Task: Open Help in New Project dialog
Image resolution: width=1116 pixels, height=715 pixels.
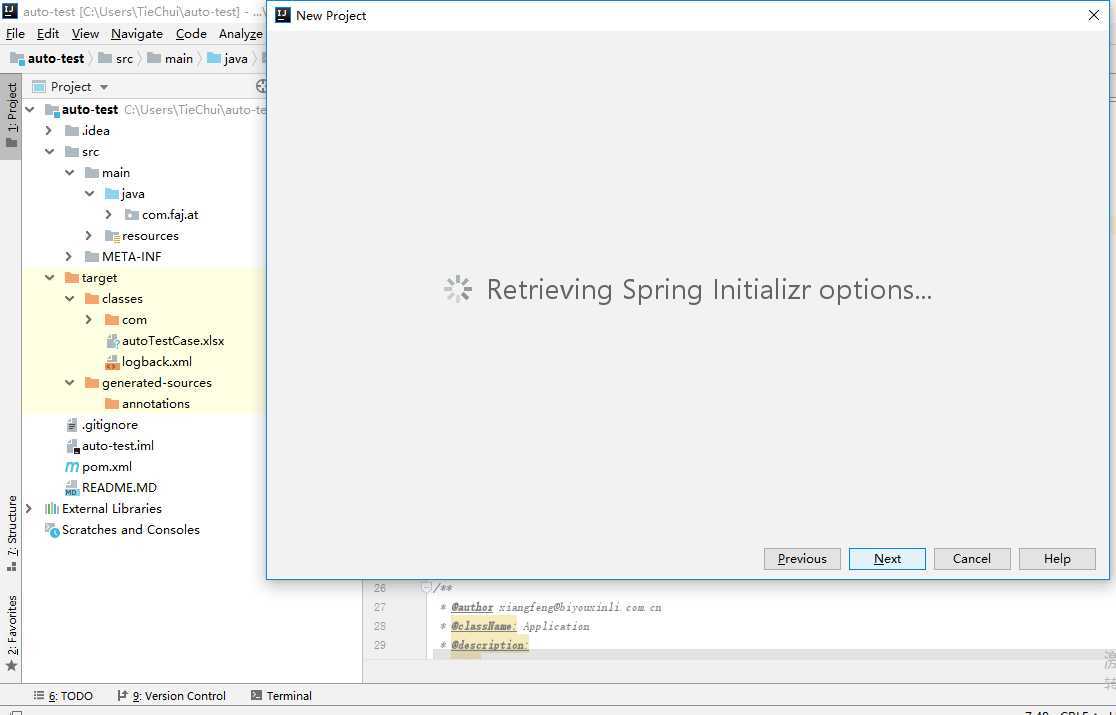Action: tap(1057, 559)
